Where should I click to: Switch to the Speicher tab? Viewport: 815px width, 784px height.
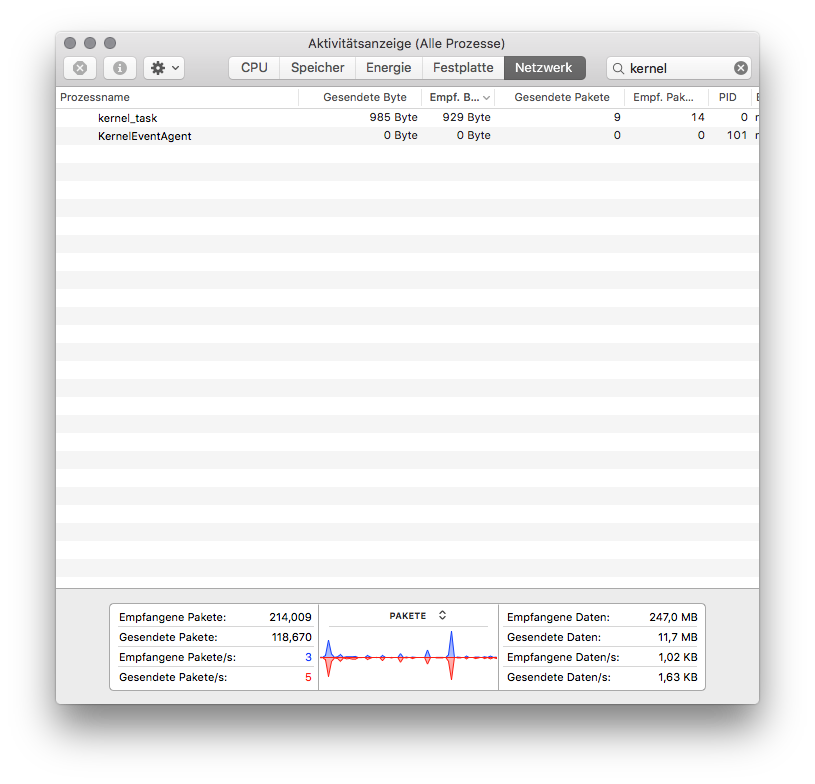[317, 67]
